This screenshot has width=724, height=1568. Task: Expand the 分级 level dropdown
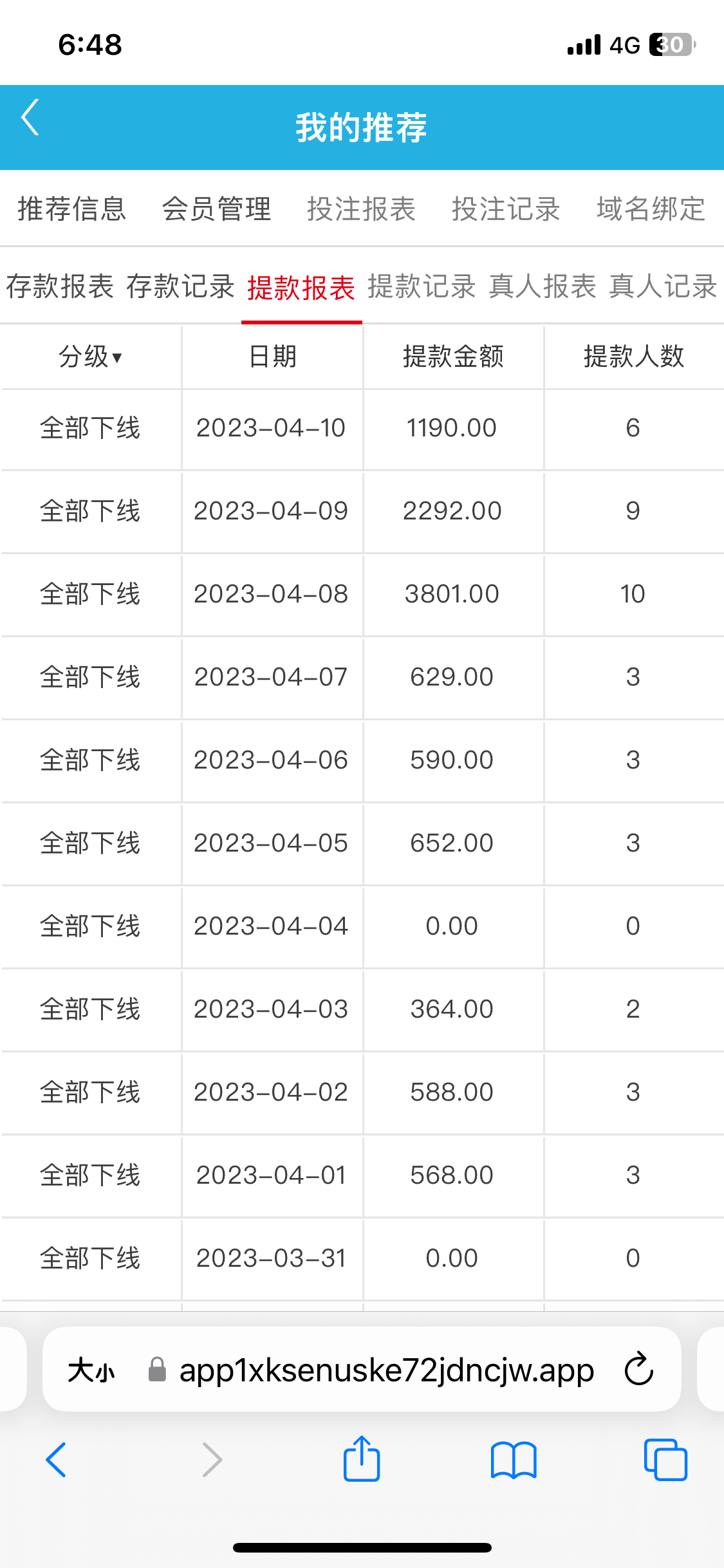(91, 357)
